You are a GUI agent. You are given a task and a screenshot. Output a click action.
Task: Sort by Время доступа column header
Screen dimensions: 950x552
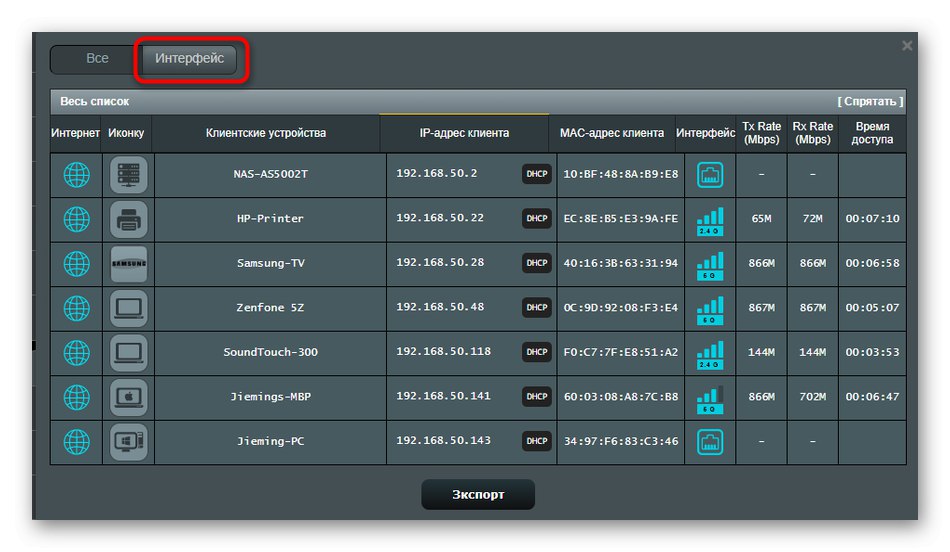point(872,133)
